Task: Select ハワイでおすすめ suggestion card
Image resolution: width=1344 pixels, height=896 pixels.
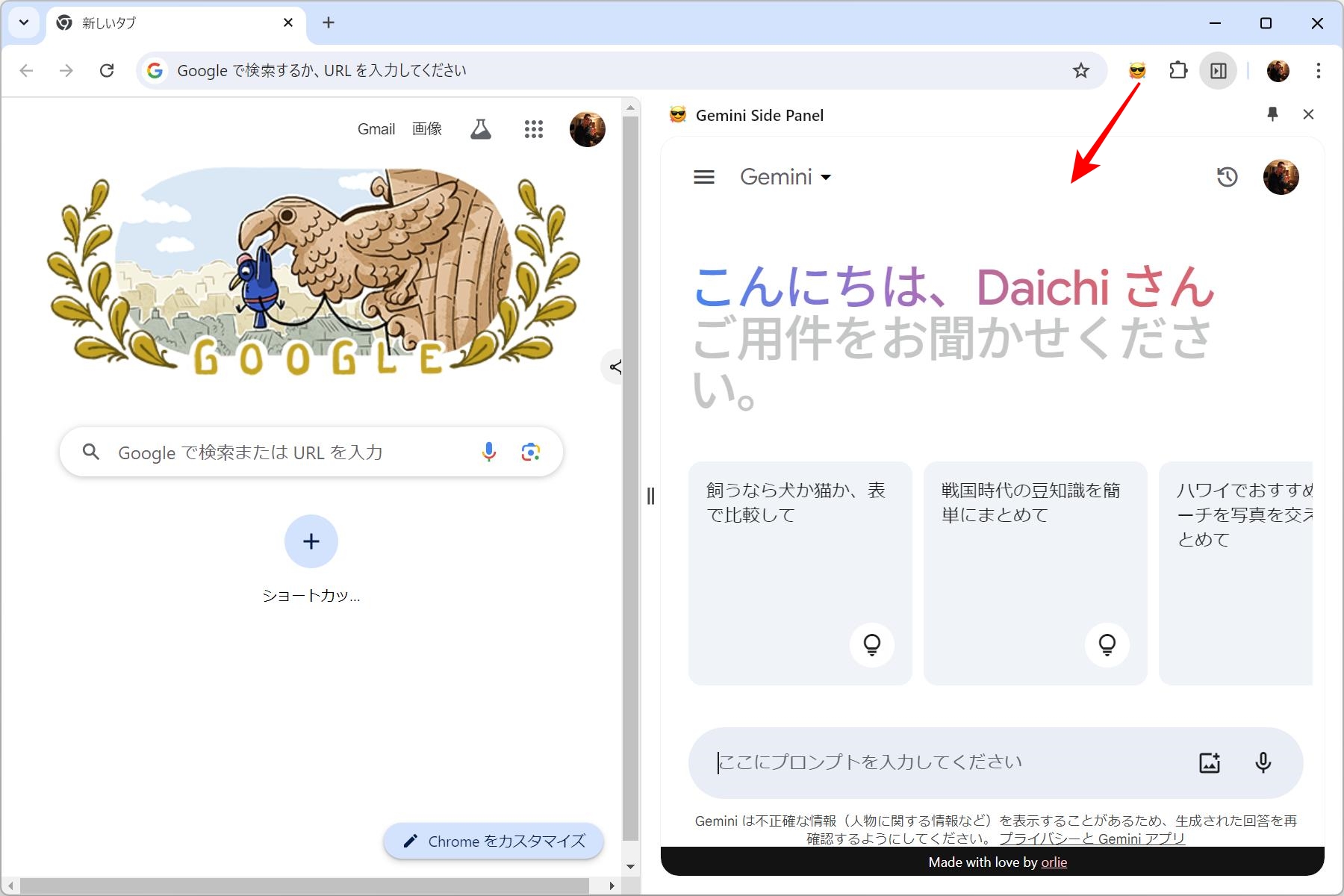Action: [x=1236, y=573]
